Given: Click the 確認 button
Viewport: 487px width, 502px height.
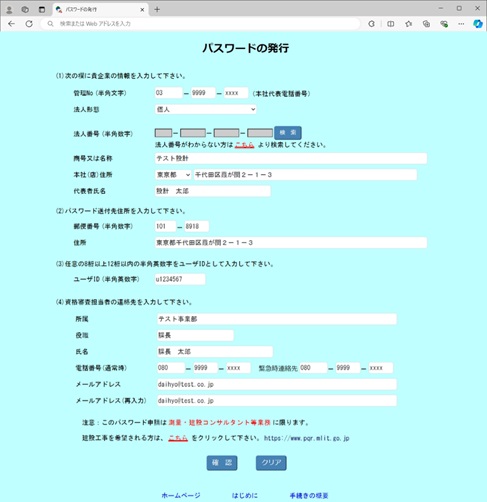Looking at the screenshot, I should tap(222, 463).
